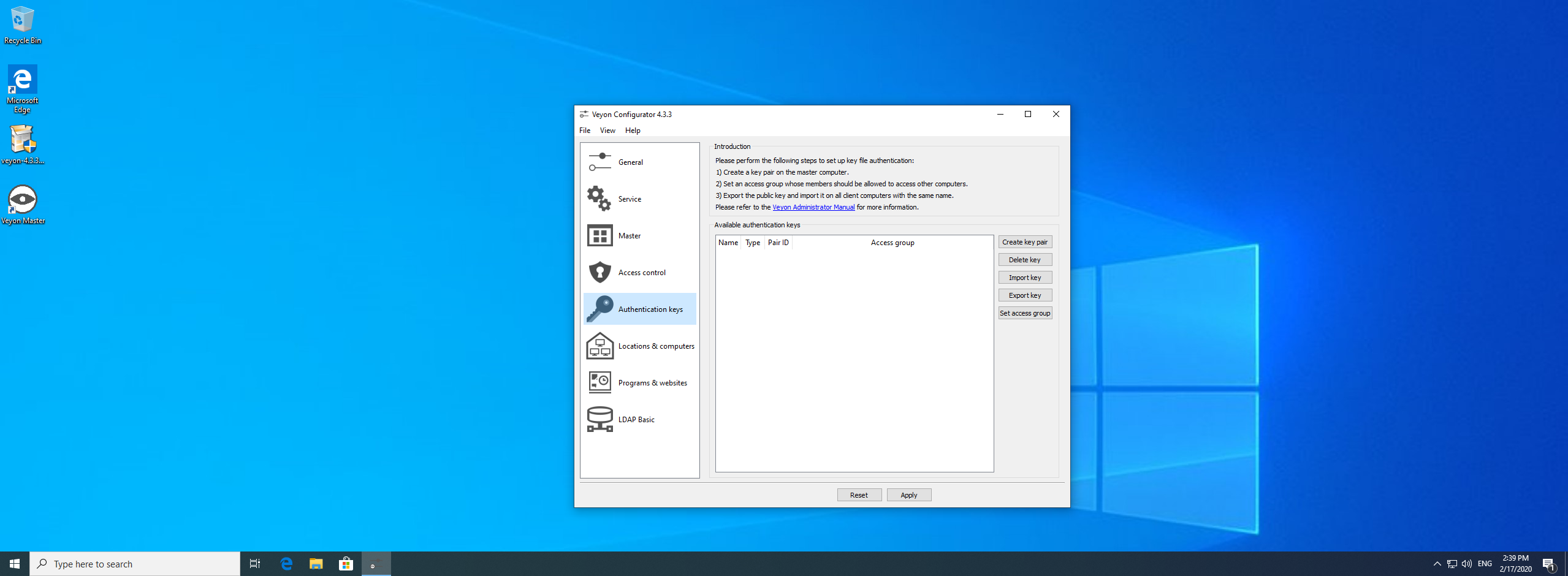Screen dimensions: 1568x576
Task: Open the ENG language indicator
Action: tap(1485, 564)
